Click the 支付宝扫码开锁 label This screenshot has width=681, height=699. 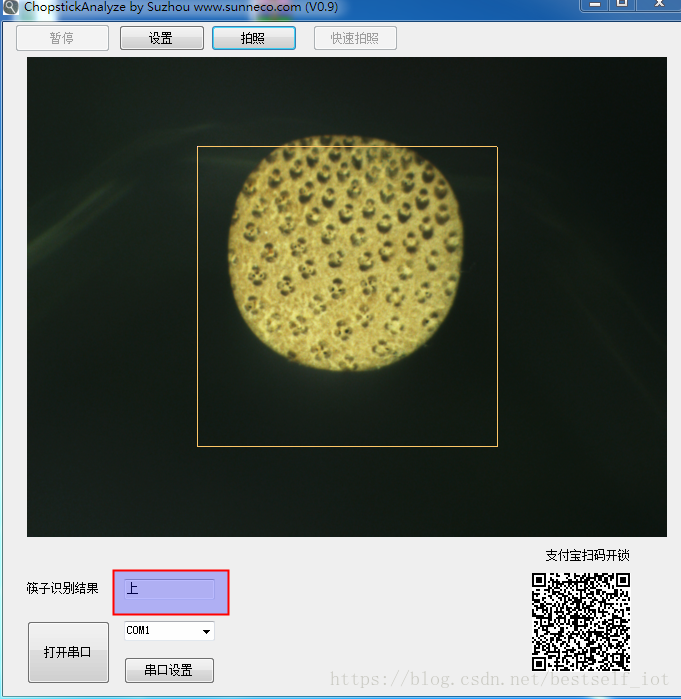pos(587,555)
